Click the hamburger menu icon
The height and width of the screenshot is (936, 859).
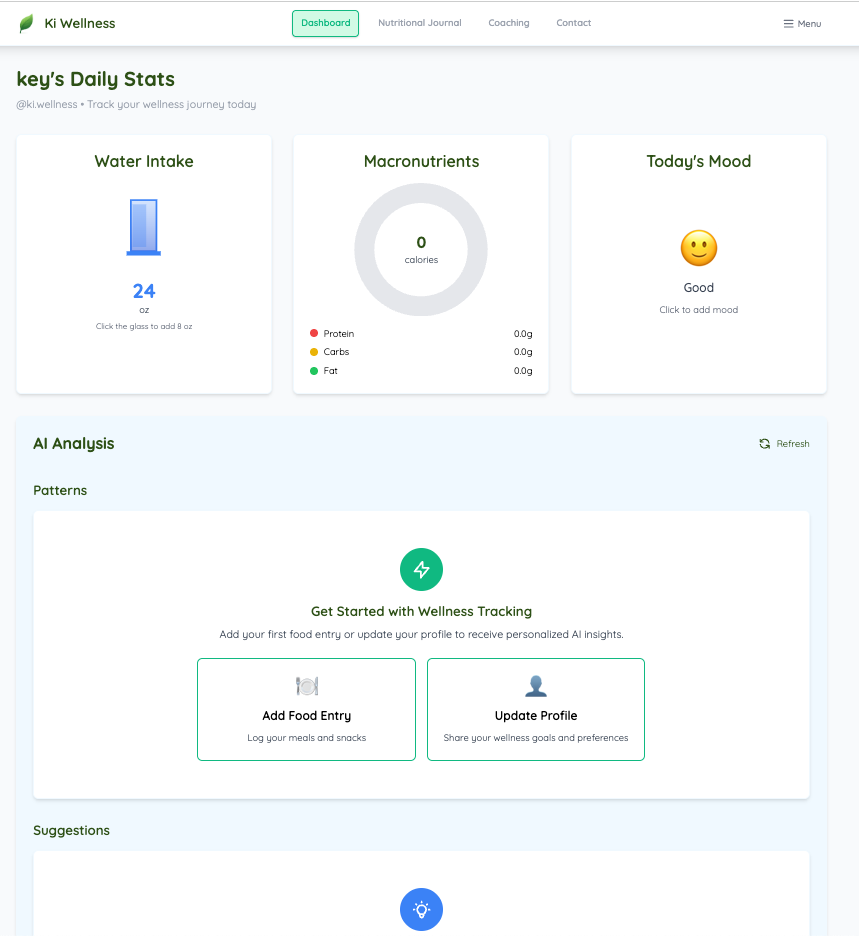[789, 24]
